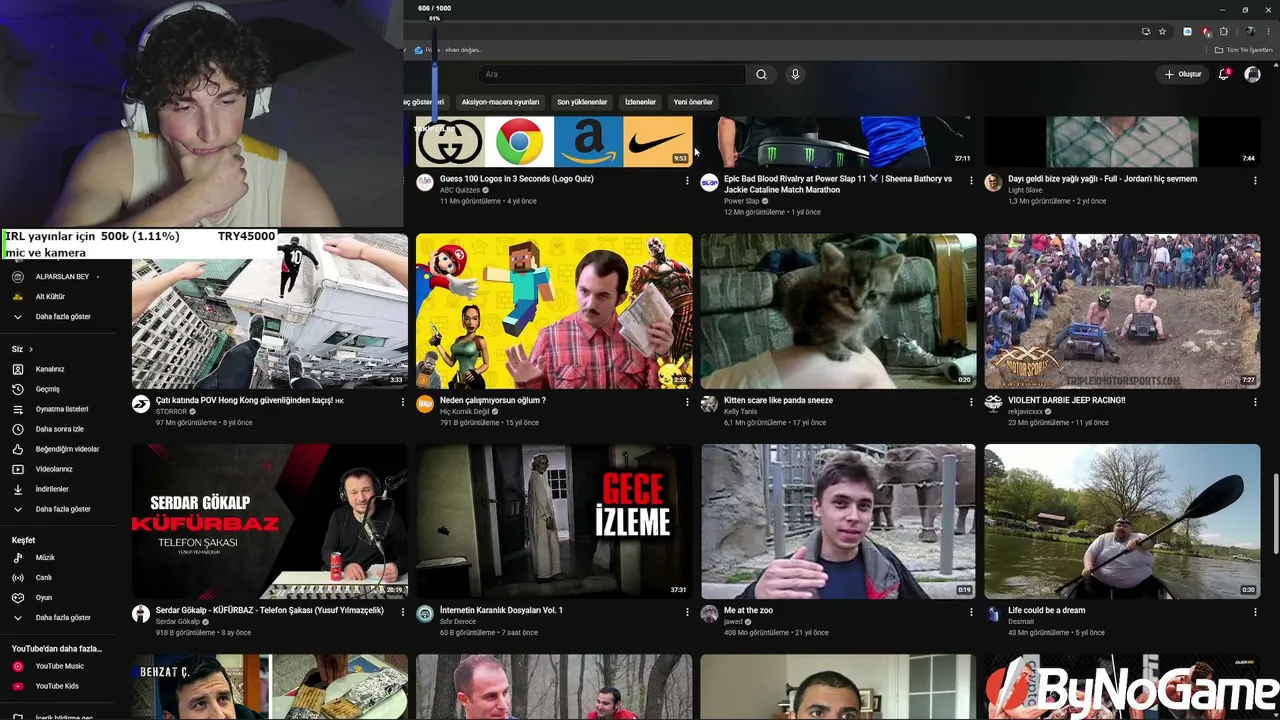Play the kitten scare video thumbnail
This screenshot has height=720, width=1280.
(x=838, y=311)
